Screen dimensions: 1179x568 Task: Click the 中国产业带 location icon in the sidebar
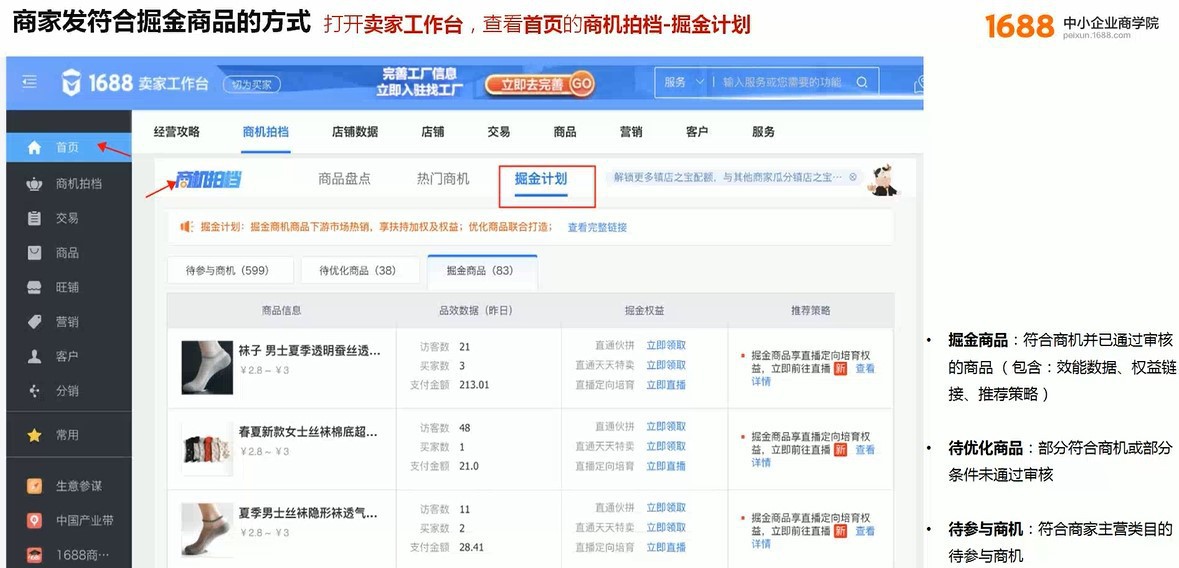pyautogui.click(x=35, y=521)
